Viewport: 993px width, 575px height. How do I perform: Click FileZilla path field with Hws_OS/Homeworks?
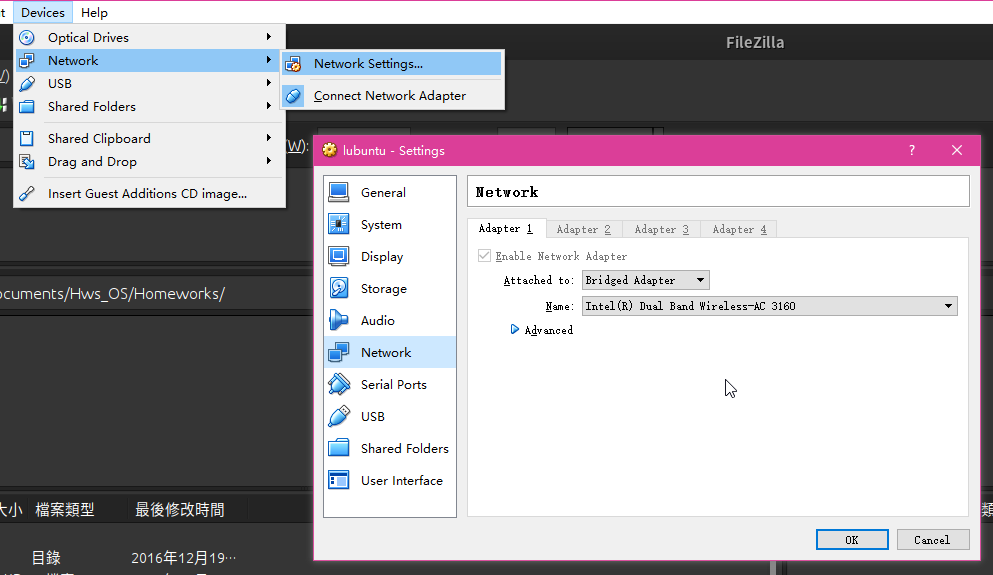click(155, 294)
